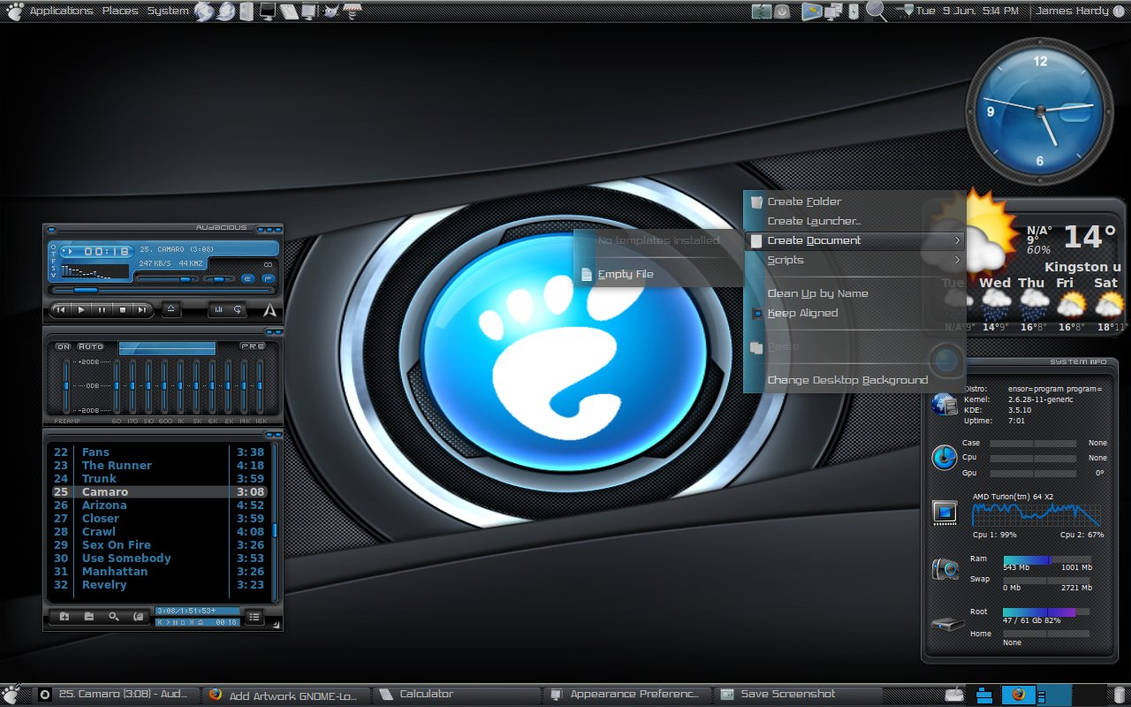Click the analog clock widget

pos(1039,111)
